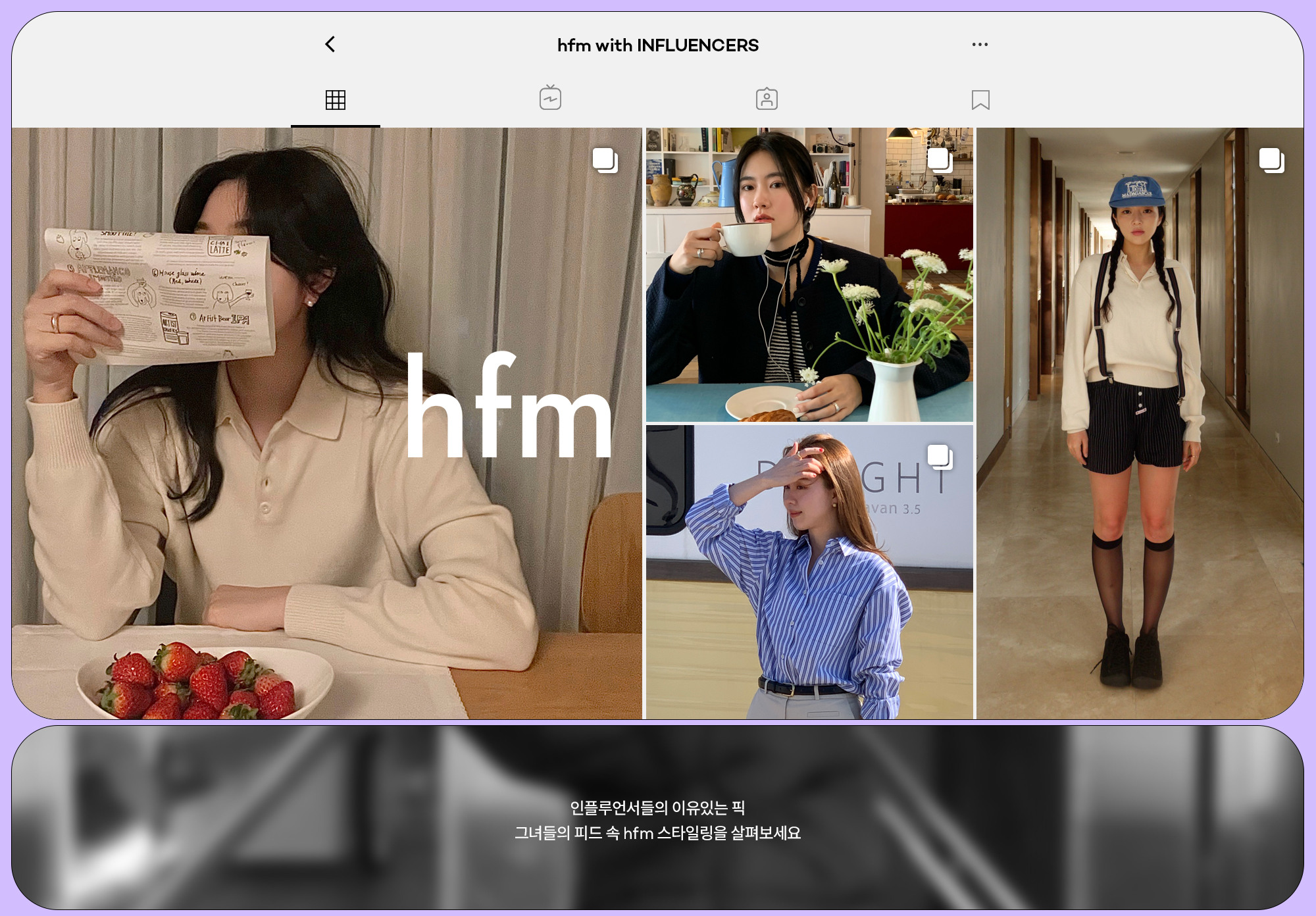Click the hfm with INFLUENCERS title
1316x916 pixels.
(658, 45)
